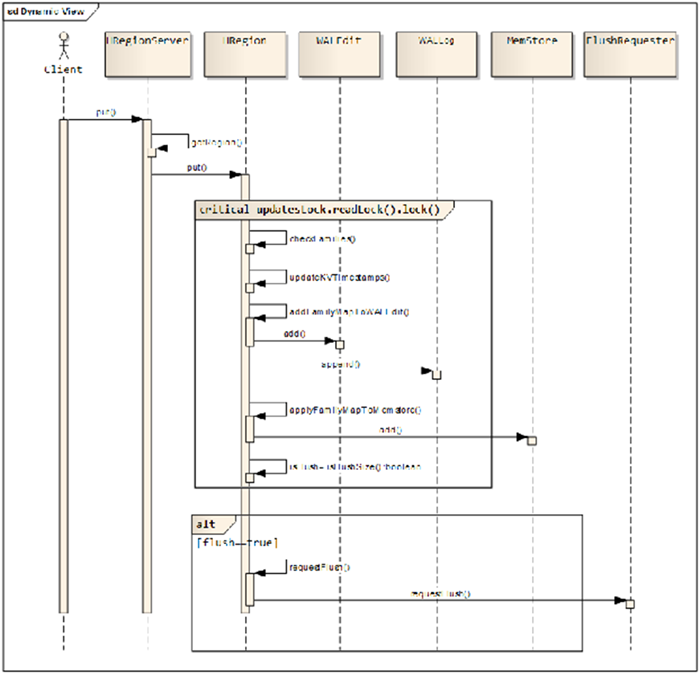Click the WALEdit lifeline box
700x674 pixels.
340,55
